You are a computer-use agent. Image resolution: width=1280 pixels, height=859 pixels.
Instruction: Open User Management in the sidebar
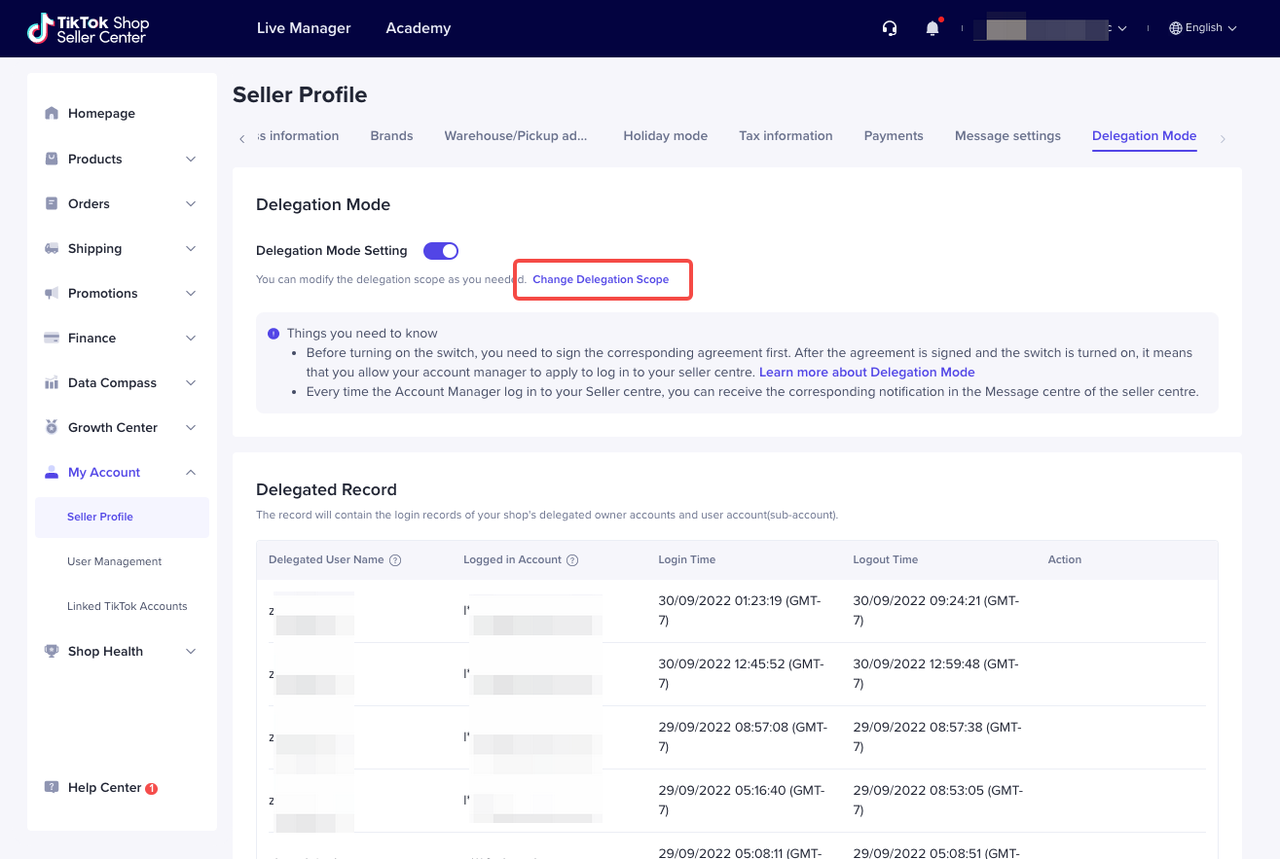[114, 561]
